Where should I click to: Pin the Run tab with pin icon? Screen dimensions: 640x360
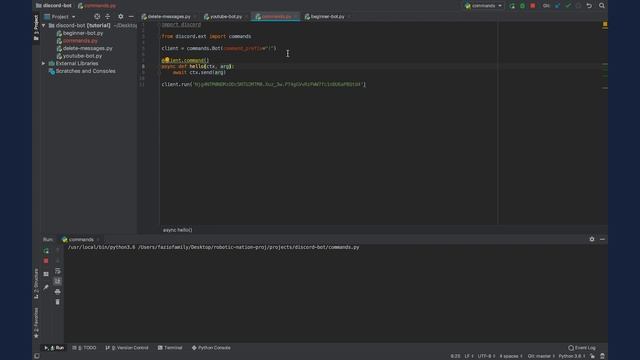click(x=46, y=287)
